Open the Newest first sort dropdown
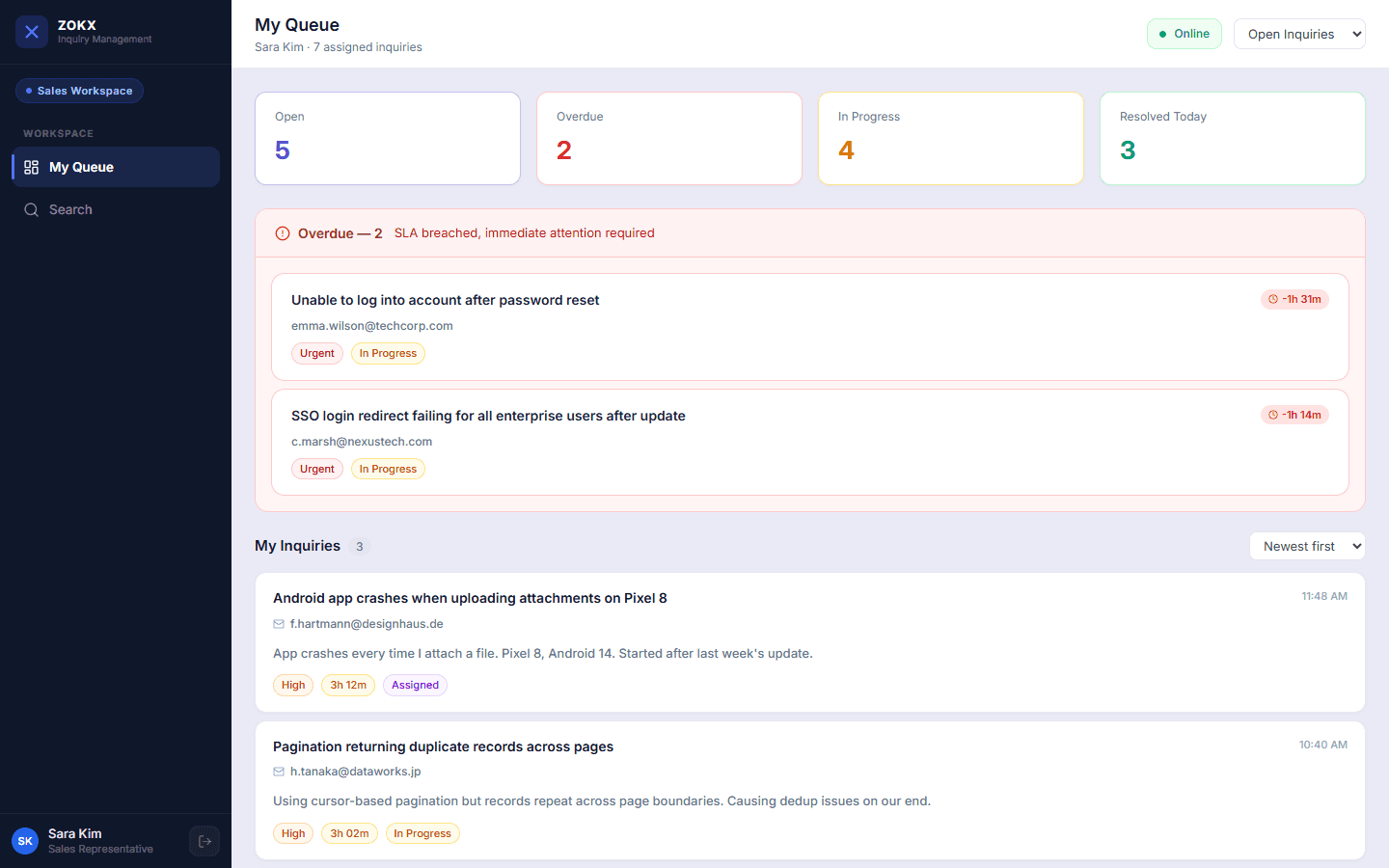 point(1307,546)
